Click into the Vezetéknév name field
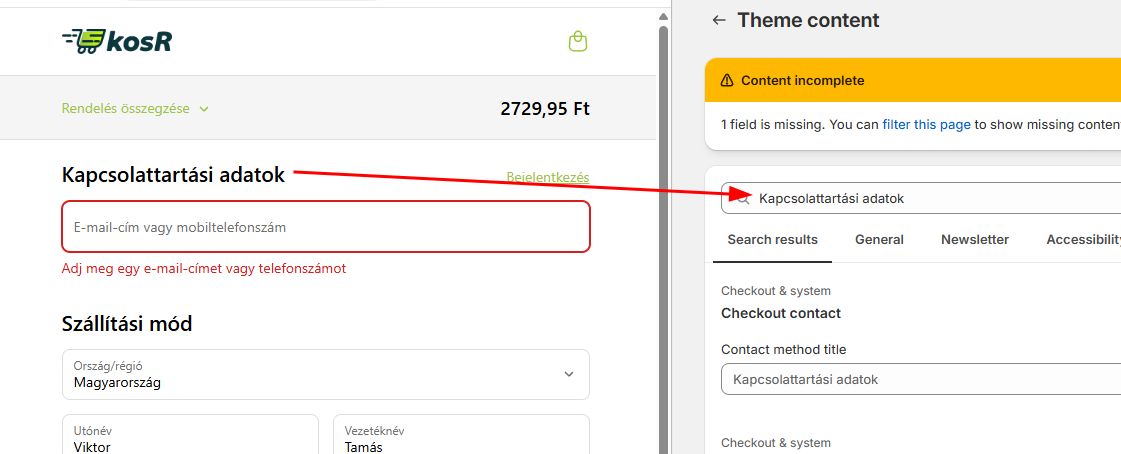1121x454 pixels. [x=460, y=440]
